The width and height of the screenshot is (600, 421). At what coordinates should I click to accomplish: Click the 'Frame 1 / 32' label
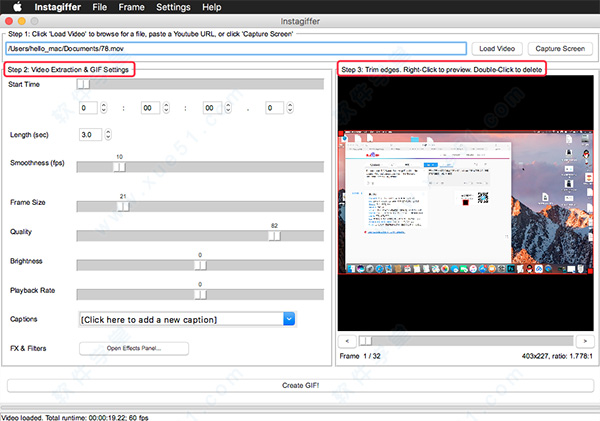tap(360, 356)
